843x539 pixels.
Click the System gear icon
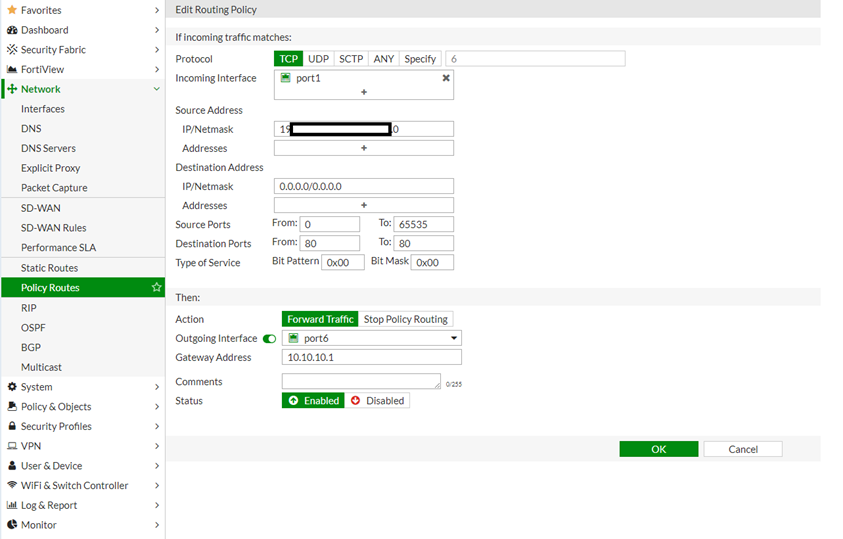(12, 387)
